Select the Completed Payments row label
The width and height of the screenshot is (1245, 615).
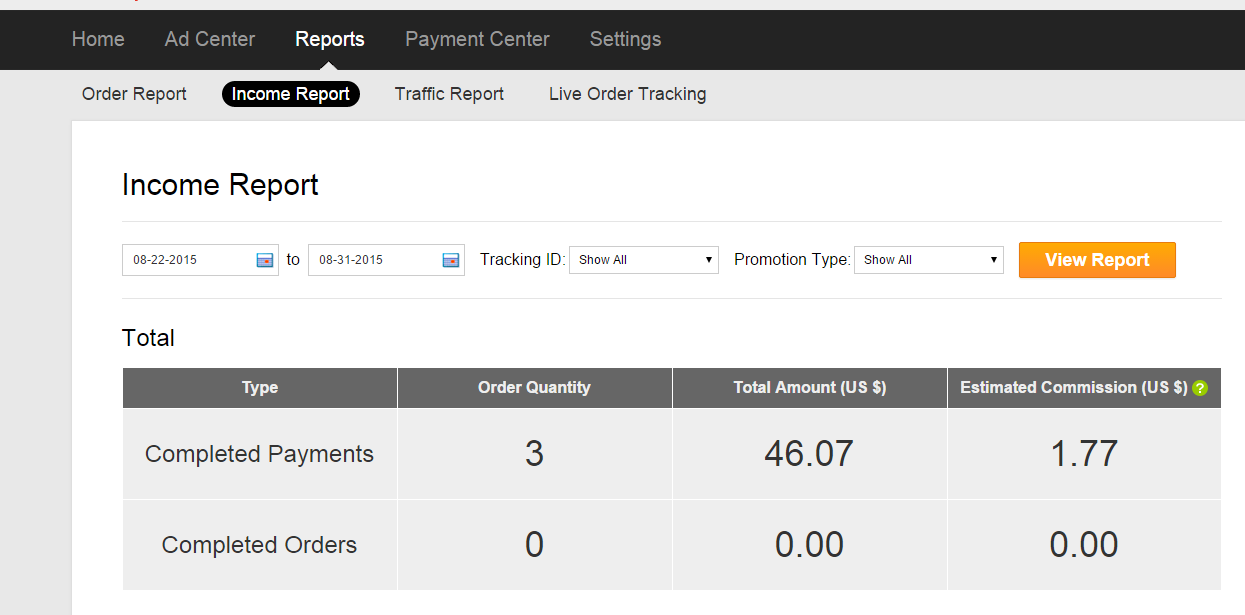tap(260, 454)
